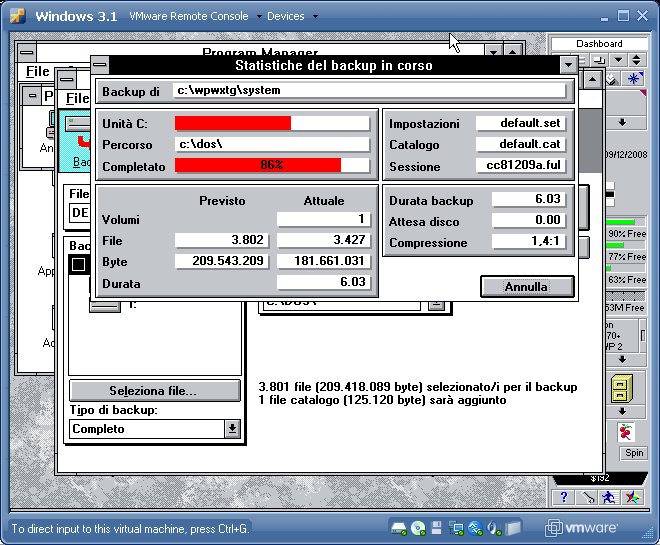Click the blue question mark help icon

pos(564,497)
